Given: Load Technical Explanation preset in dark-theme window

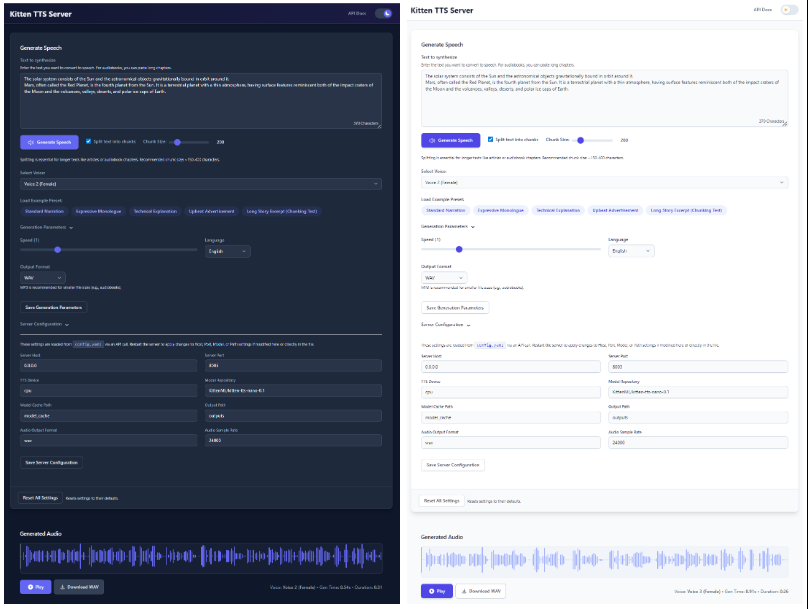Looking at the screenshot, I should click(155, 211).
